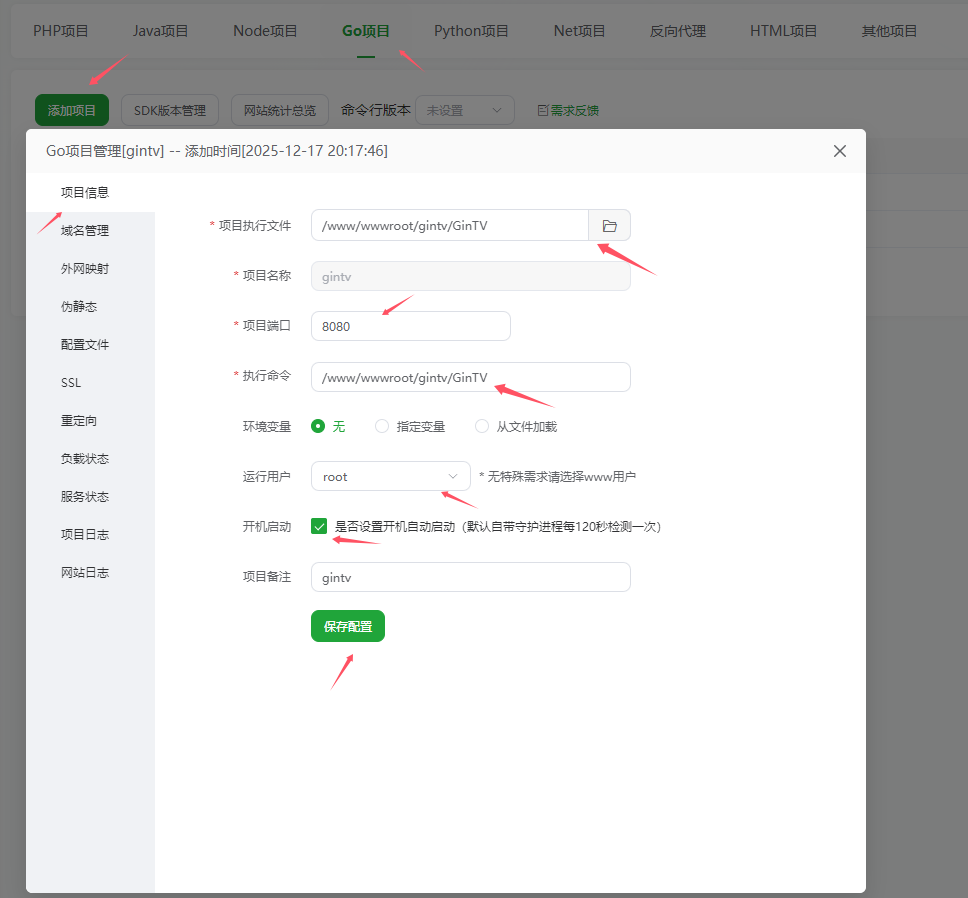Open SDK版本管理 button
The image size is (968, 898).
pos(169,111)
